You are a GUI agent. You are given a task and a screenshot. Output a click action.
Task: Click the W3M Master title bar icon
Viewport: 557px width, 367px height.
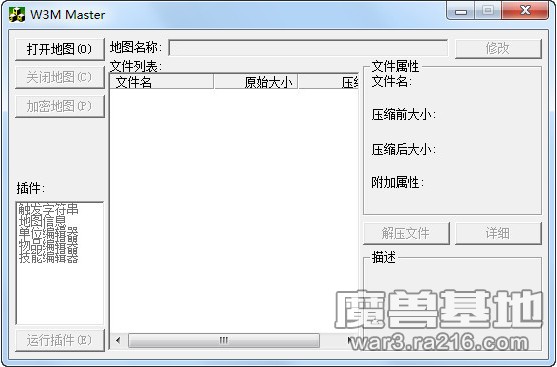[17, 15]
